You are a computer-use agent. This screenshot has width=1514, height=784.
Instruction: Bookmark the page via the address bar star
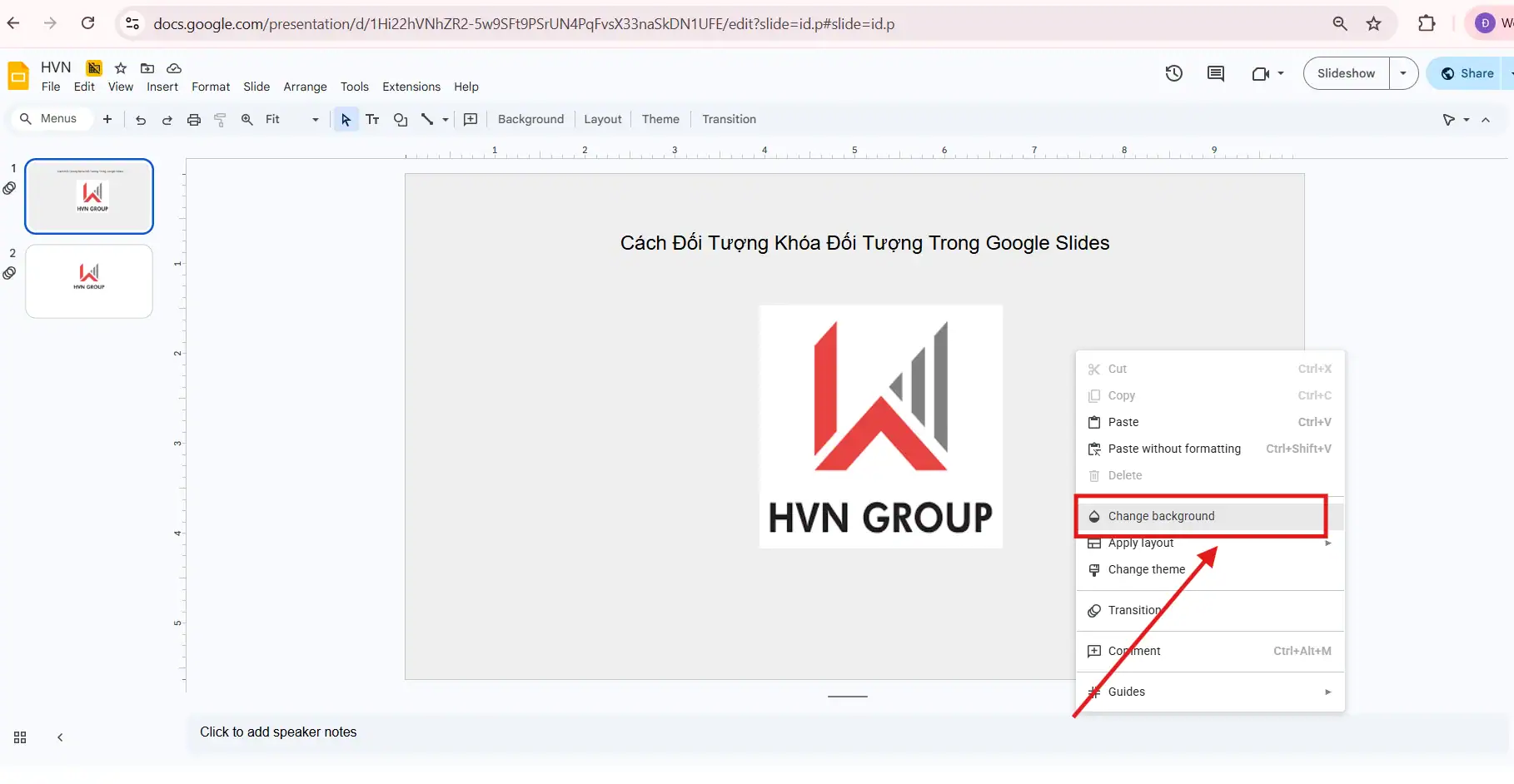pyautogui.click(x=1373, y=23)
